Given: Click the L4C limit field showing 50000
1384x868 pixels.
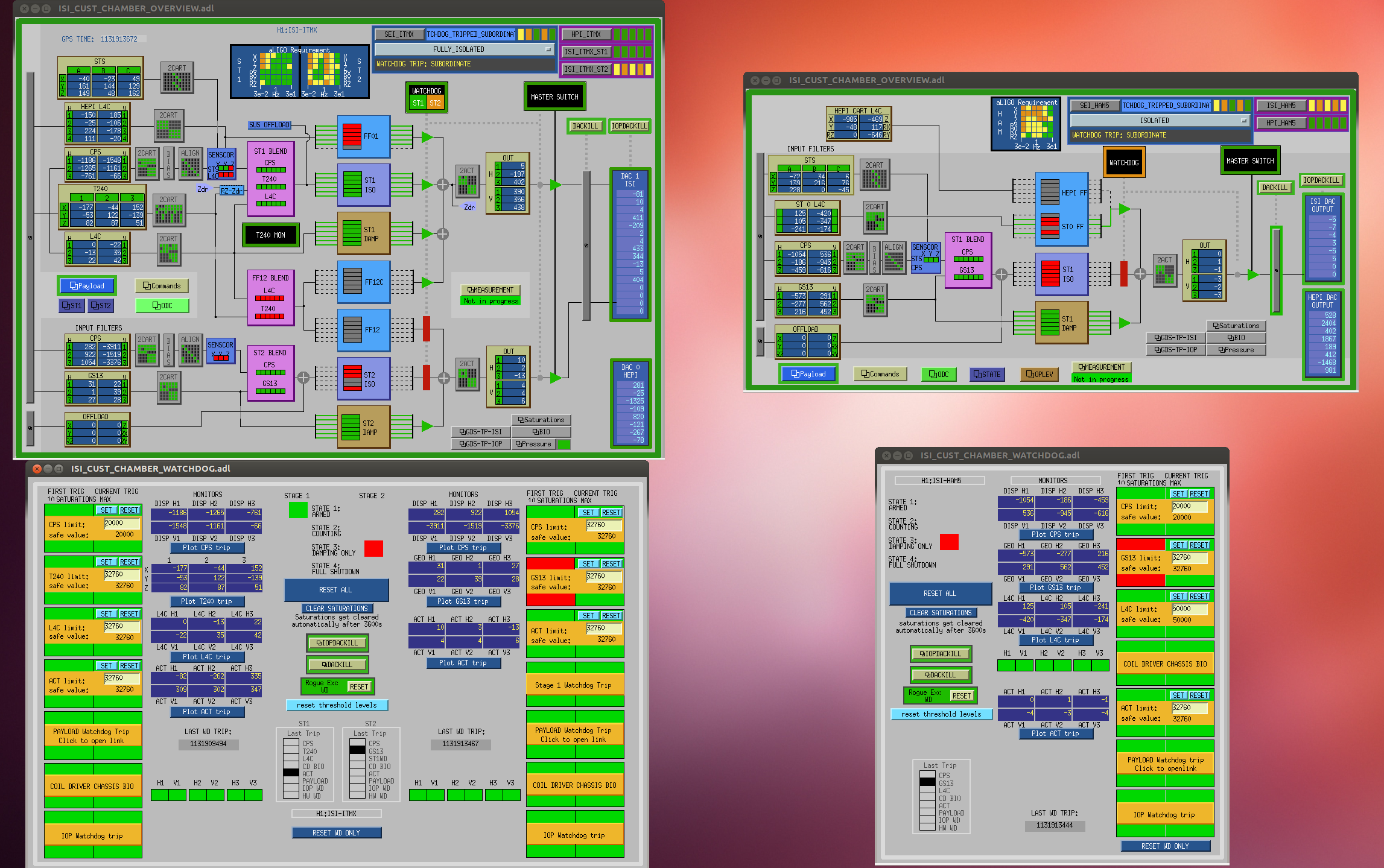Looking at the screenshot, I should click(x=1190, y=609).
